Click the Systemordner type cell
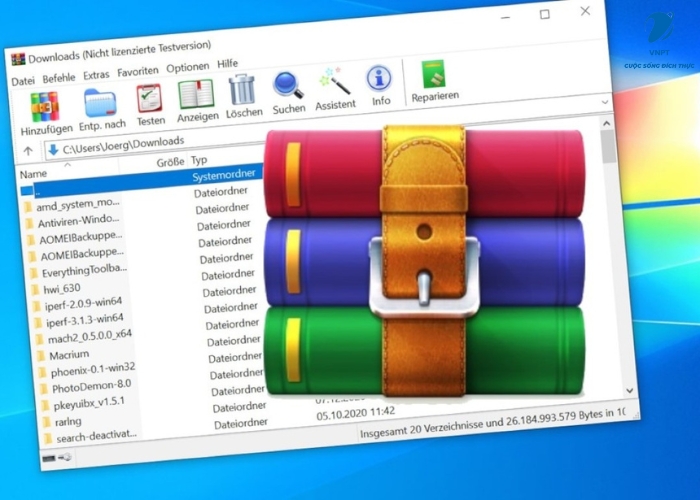Viewport: 700px width, 500px height. 224,175
